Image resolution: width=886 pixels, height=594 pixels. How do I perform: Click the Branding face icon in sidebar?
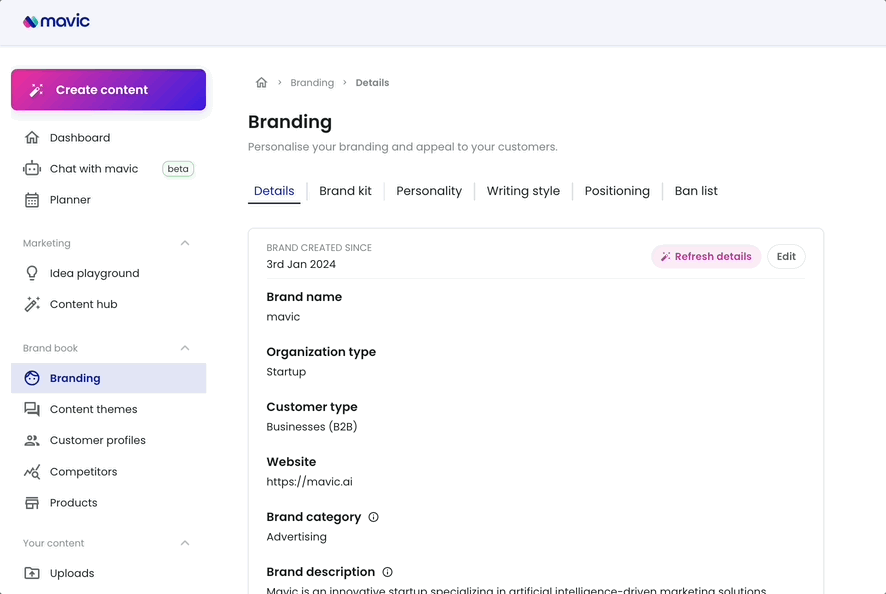[32, 378]
